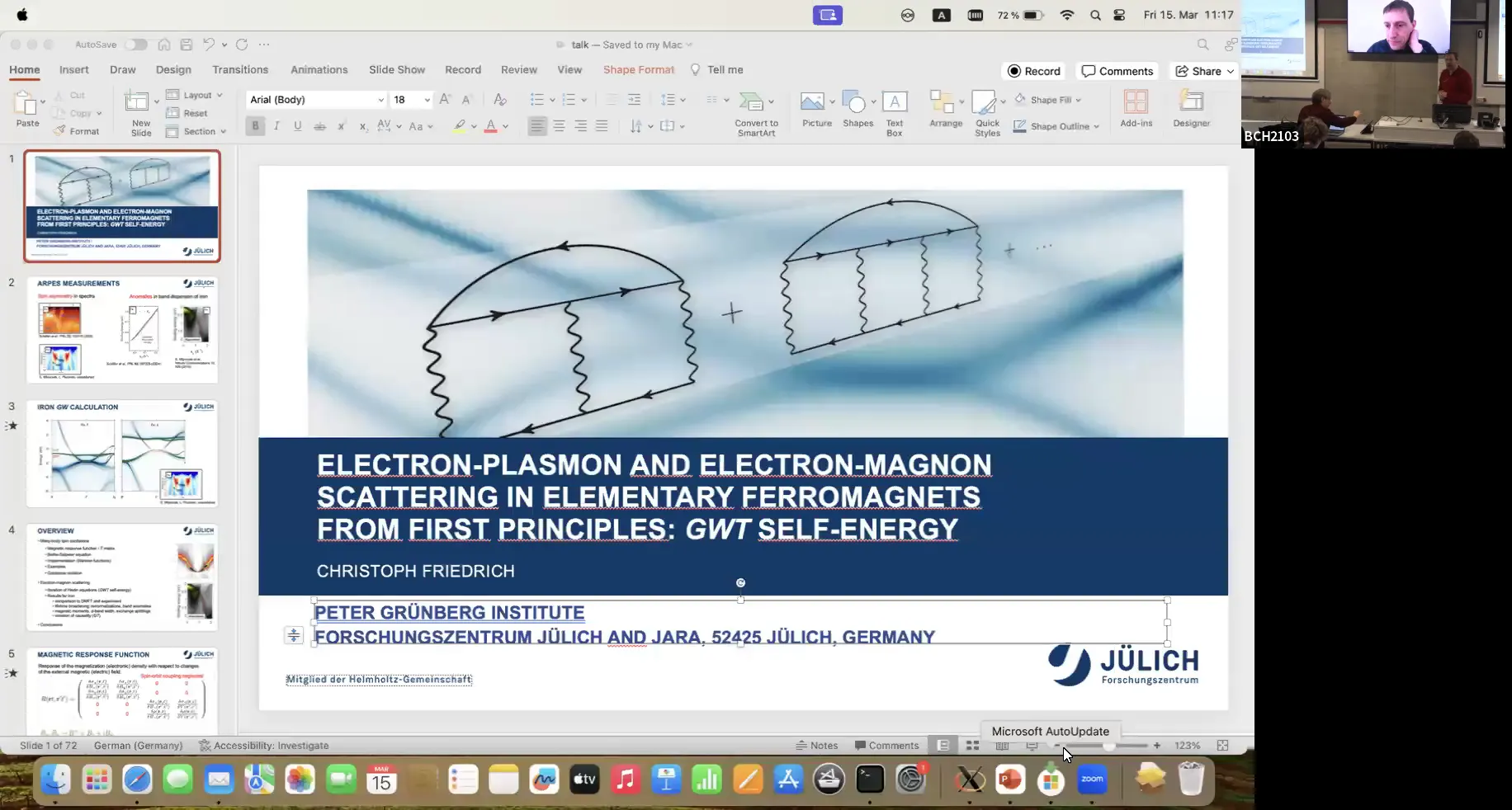Center text alignment icon

[559, 126]
